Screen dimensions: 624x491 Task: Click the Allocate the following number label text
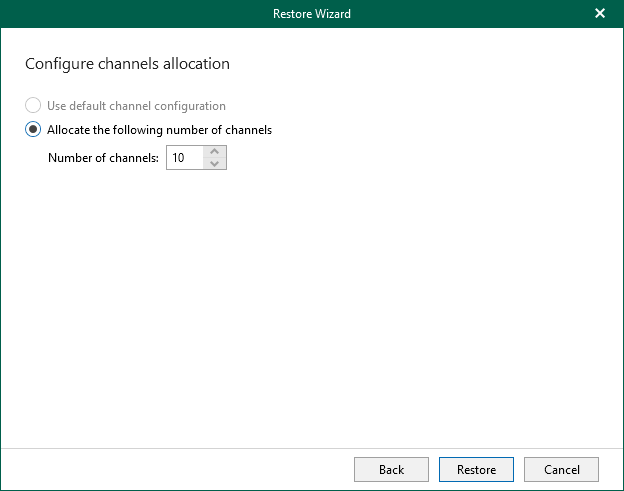pos(159,130)
